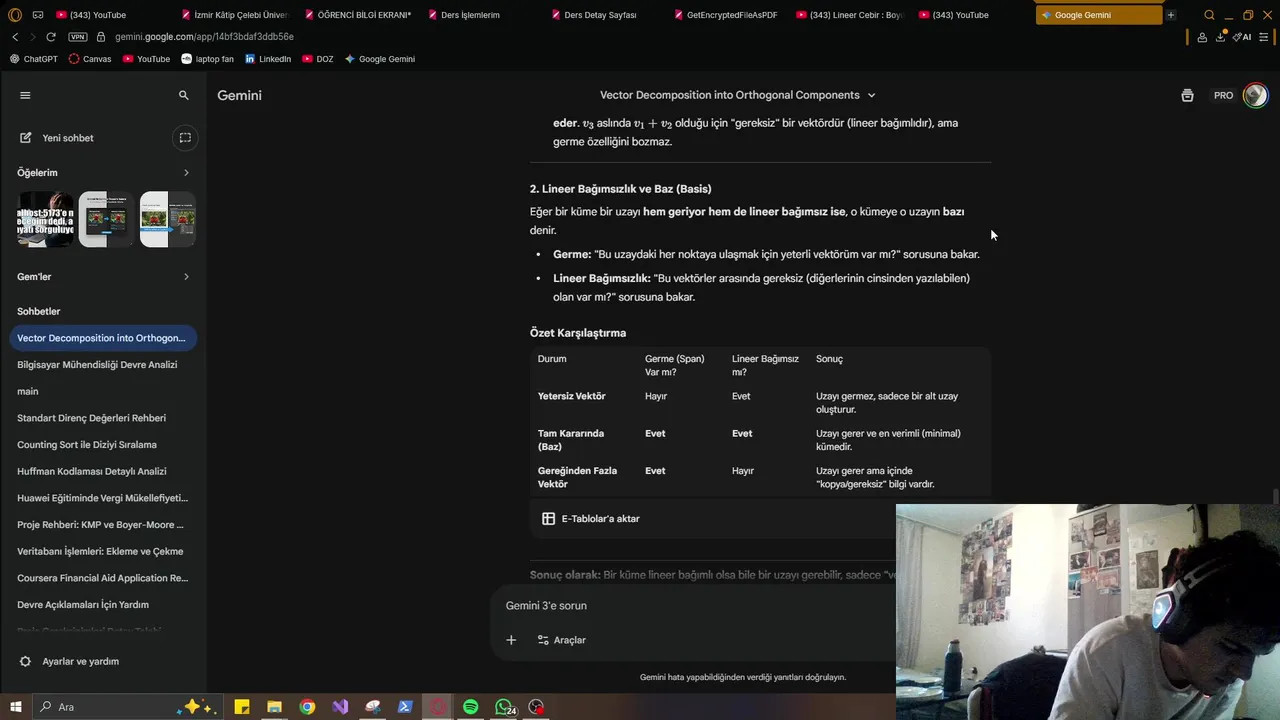This screenshot has width=1280, height=720.
Task: Open the Google account avatar
Action: click(1255, 95)
